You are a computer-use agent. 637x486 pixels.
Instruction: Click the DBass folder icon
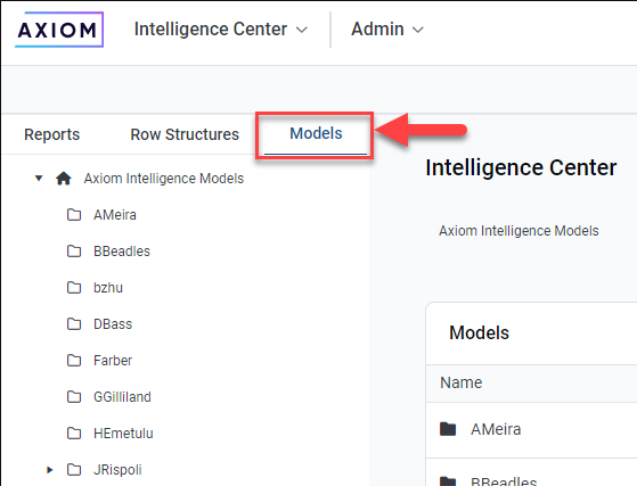(x=74, y=324)
